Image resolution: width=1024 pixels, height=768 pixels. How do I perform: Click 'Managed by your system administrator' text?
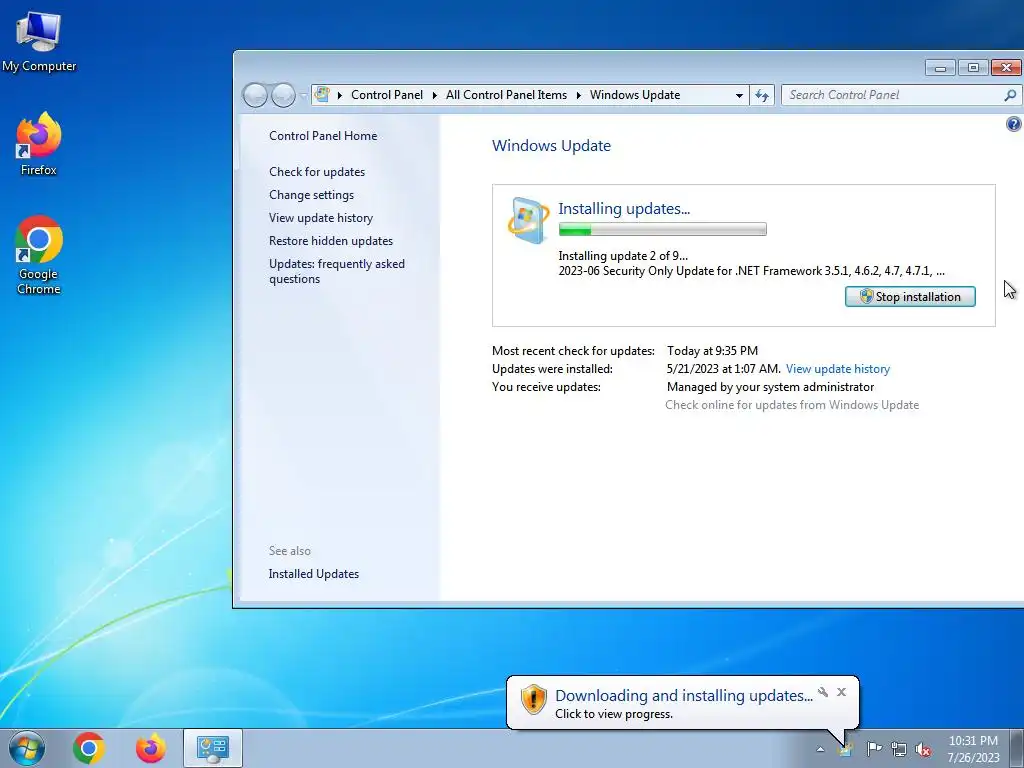coord(771,387)
